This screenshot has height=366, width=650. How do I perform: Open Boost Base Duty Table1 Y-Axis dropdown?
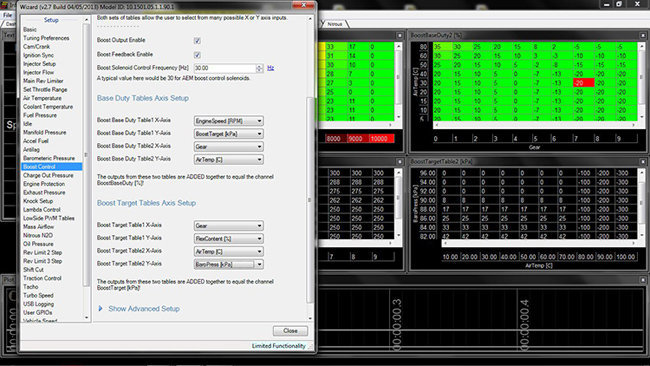pyautogui.click(x=228, y=134)
